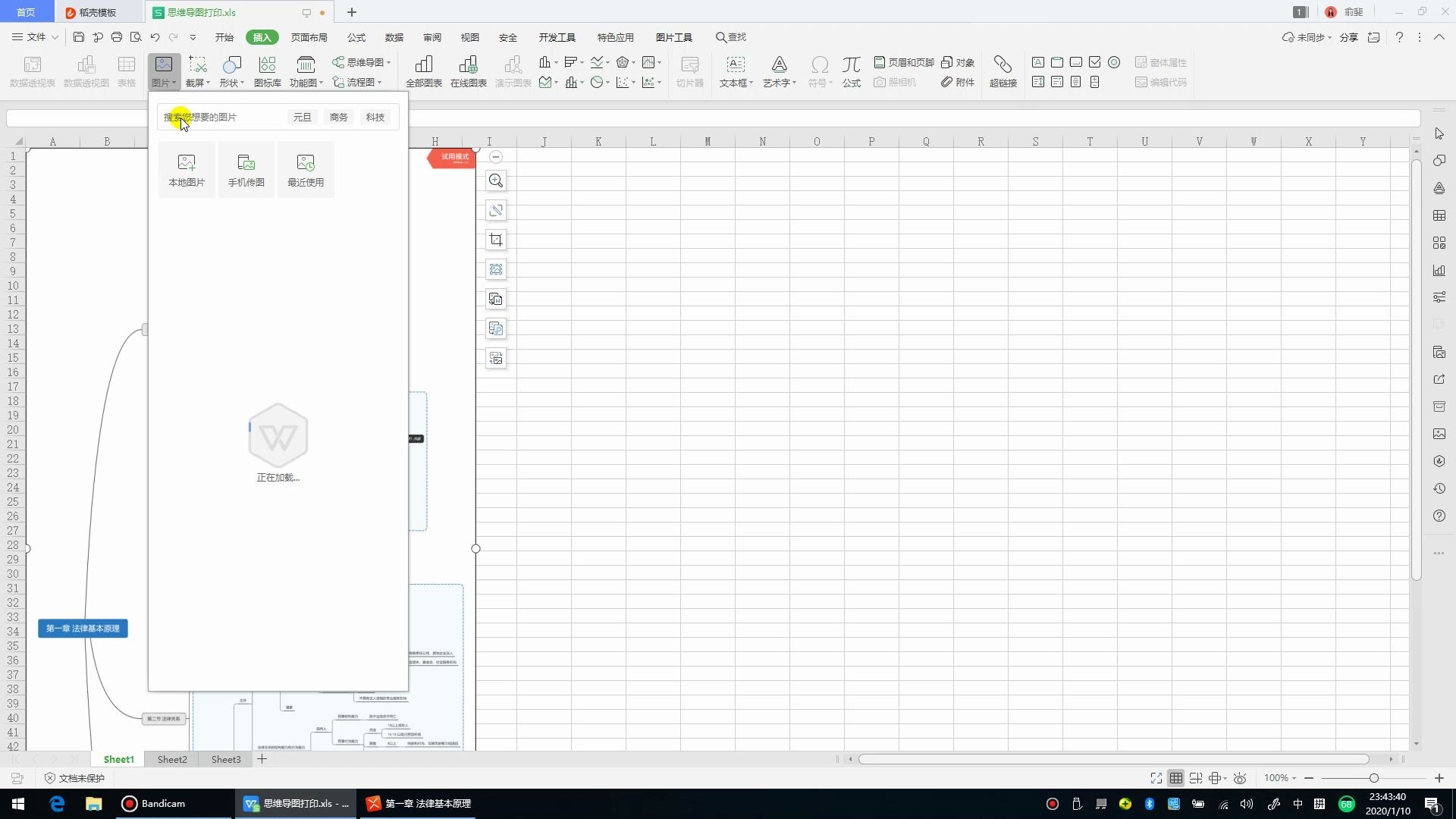Open 全部图表 all charts
Image resolution: width=1456 pixels, height=819 pixels.
coord(424,71)
